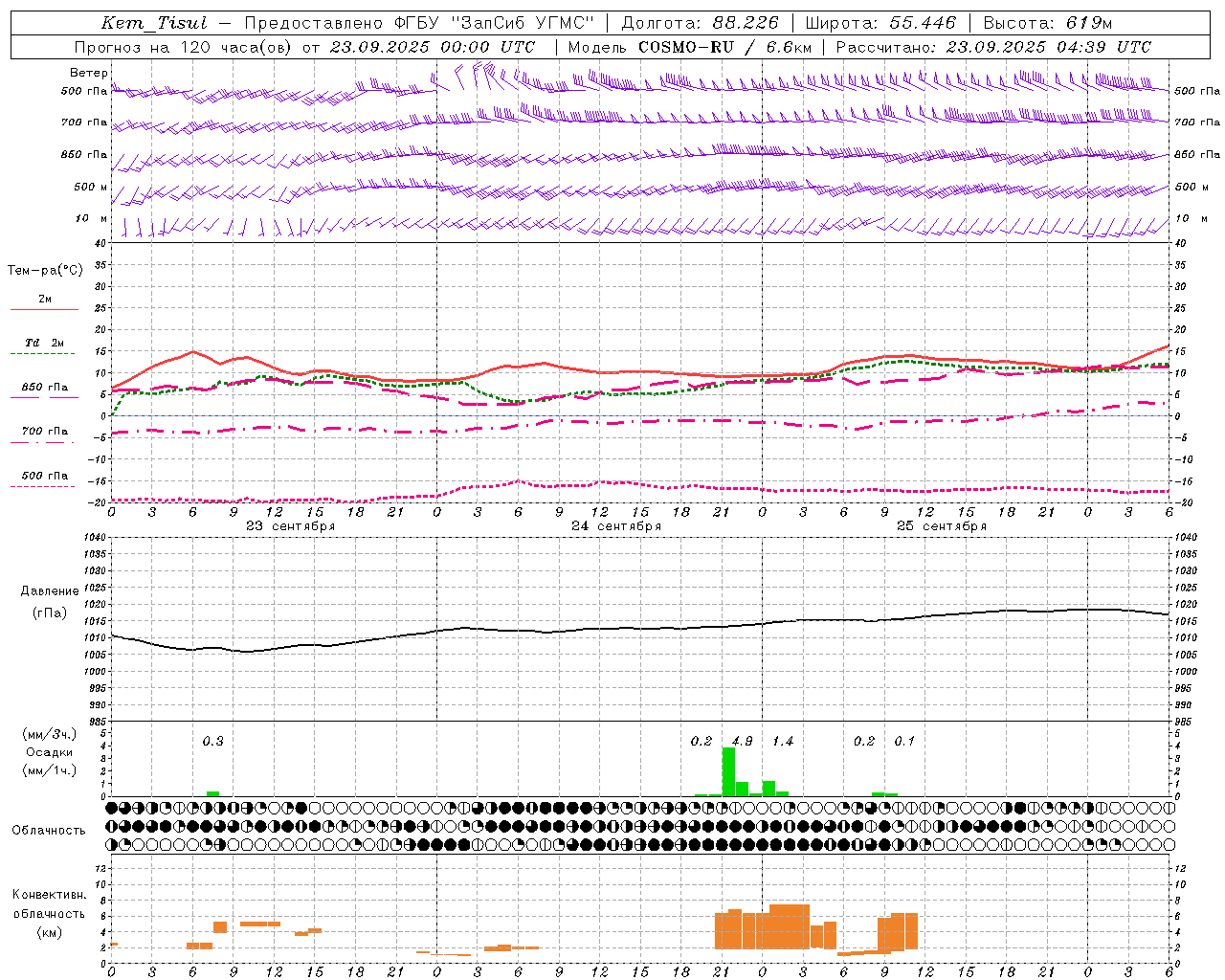
Task: Click the 0.3 precipitation total
Action: coord(212,742)
